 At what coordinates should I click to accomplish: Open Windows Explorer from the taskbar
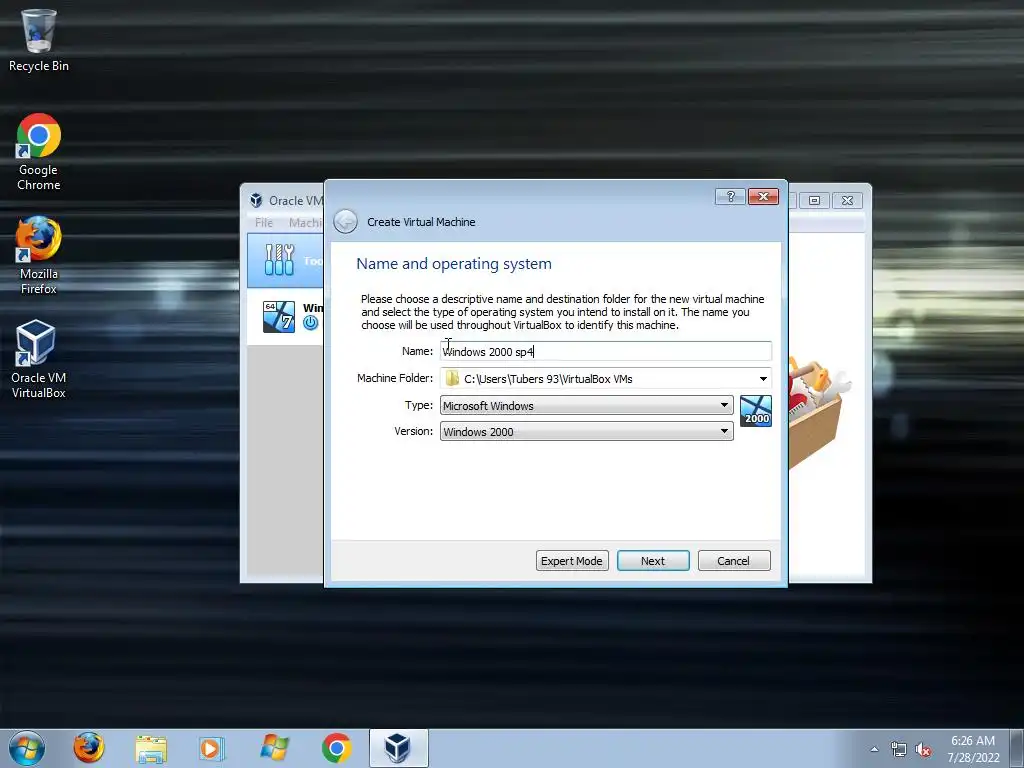coord(151,748)
